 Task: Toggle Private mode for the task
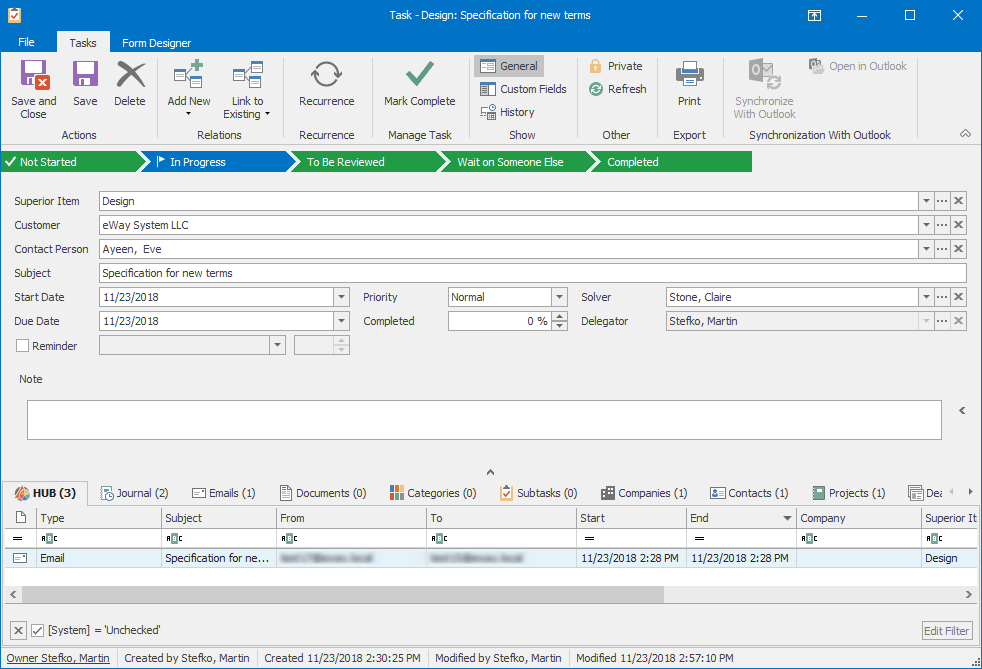click(616, 65)
